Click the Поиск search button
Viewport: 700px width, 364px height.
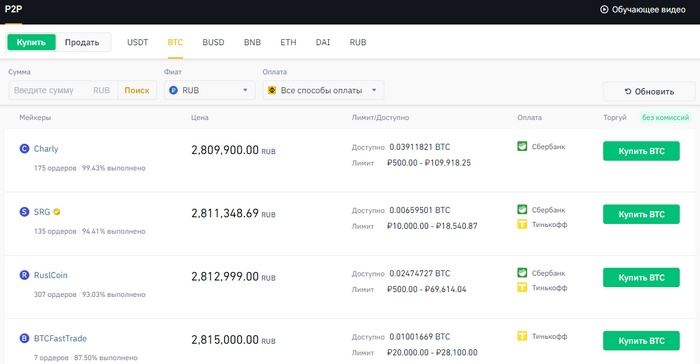coord(137,90)
